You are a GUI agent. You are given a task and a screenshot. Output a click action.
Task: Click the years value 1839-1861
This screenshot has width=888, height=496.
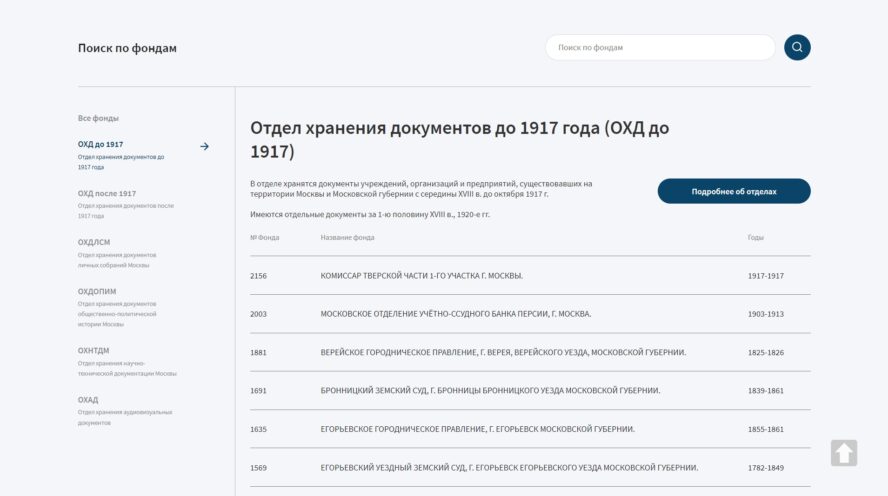point(766,391)
